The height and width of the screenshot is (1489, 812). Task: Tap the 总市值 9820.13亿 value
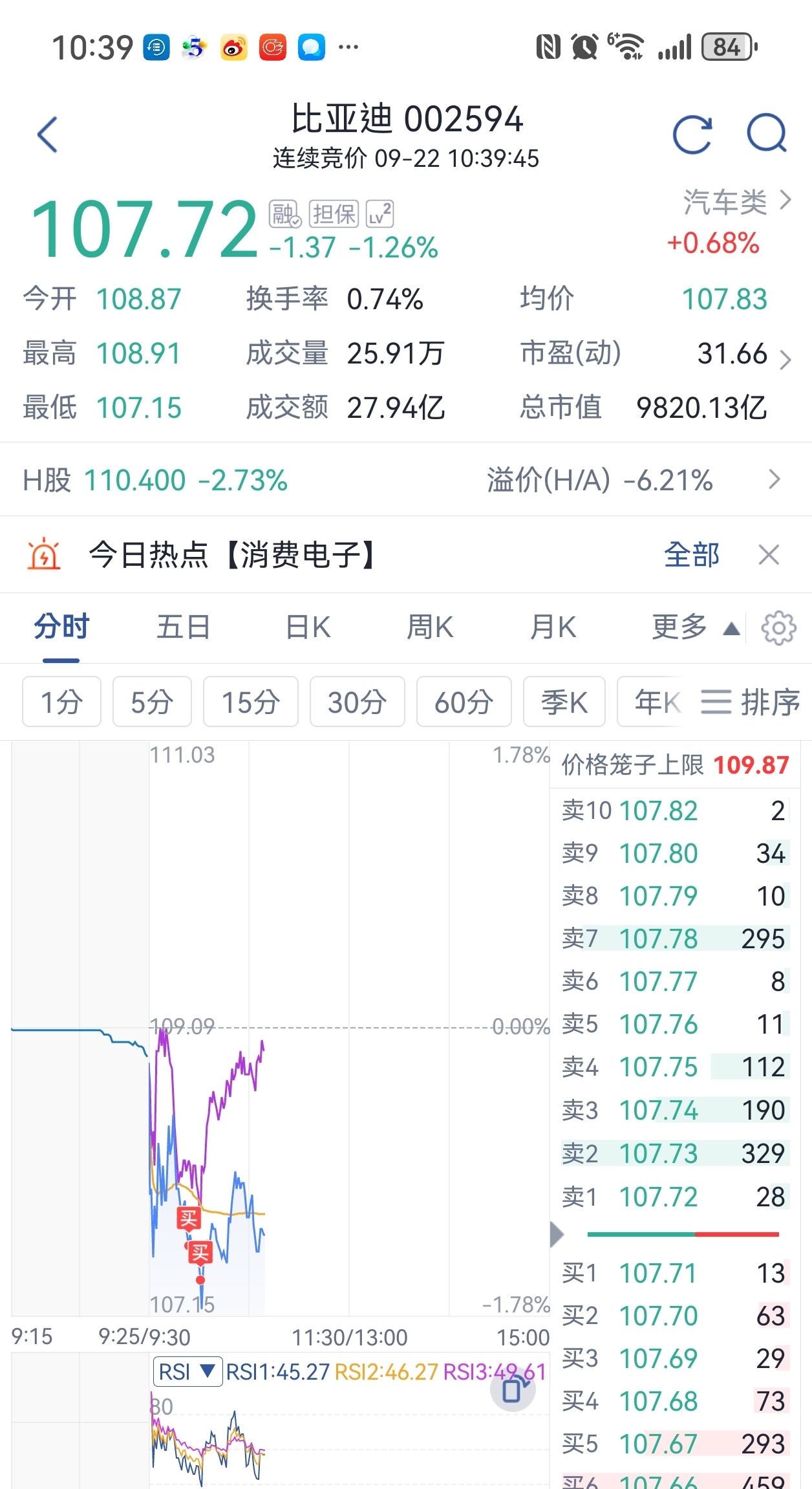click(x=701, y=408)
